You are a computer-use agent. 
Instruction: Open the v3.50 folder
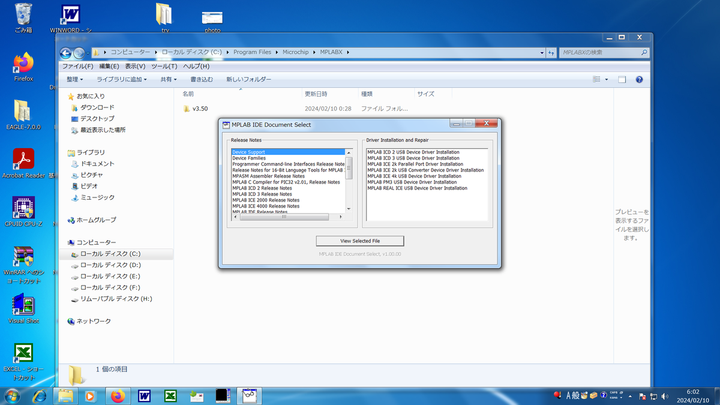click(x=200, y=108)
